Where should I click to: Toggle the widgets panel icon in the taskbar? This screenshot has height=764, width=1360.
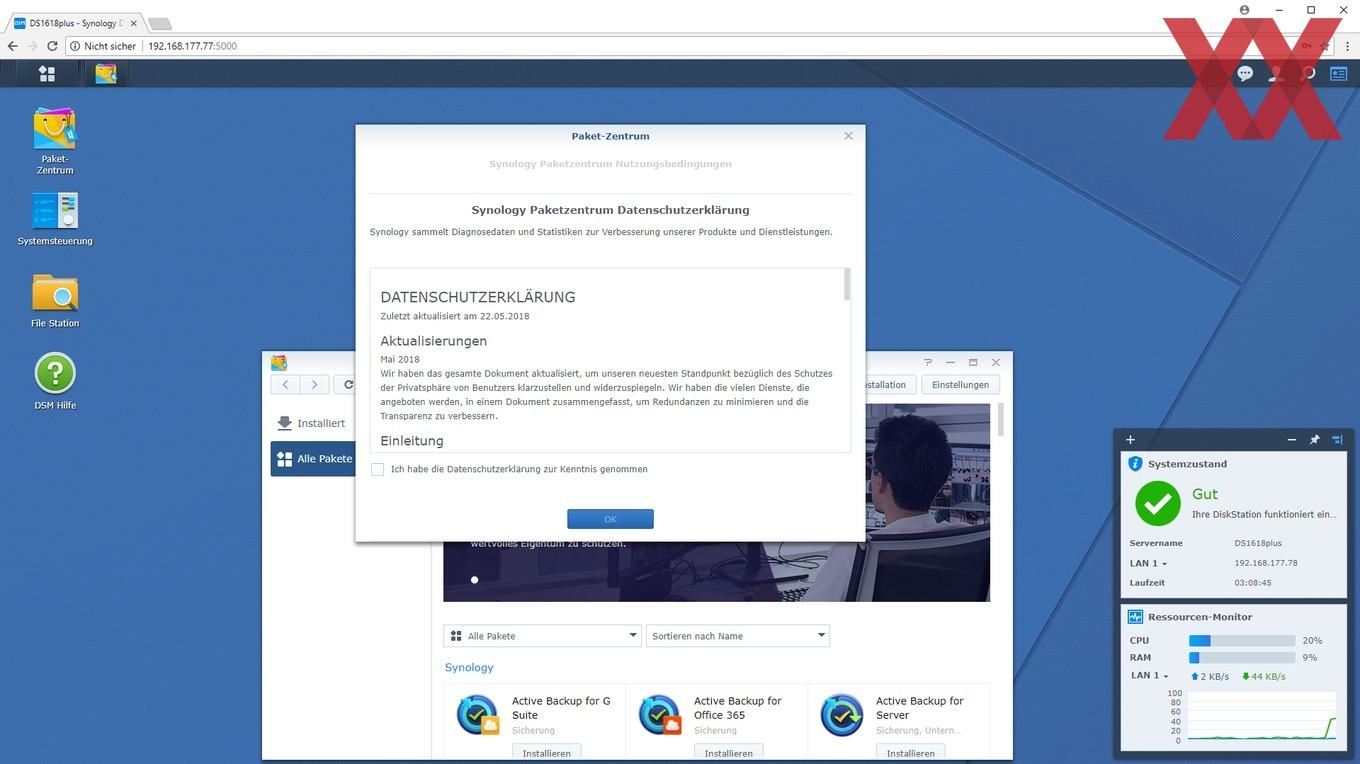click(x=1338, y=73)
